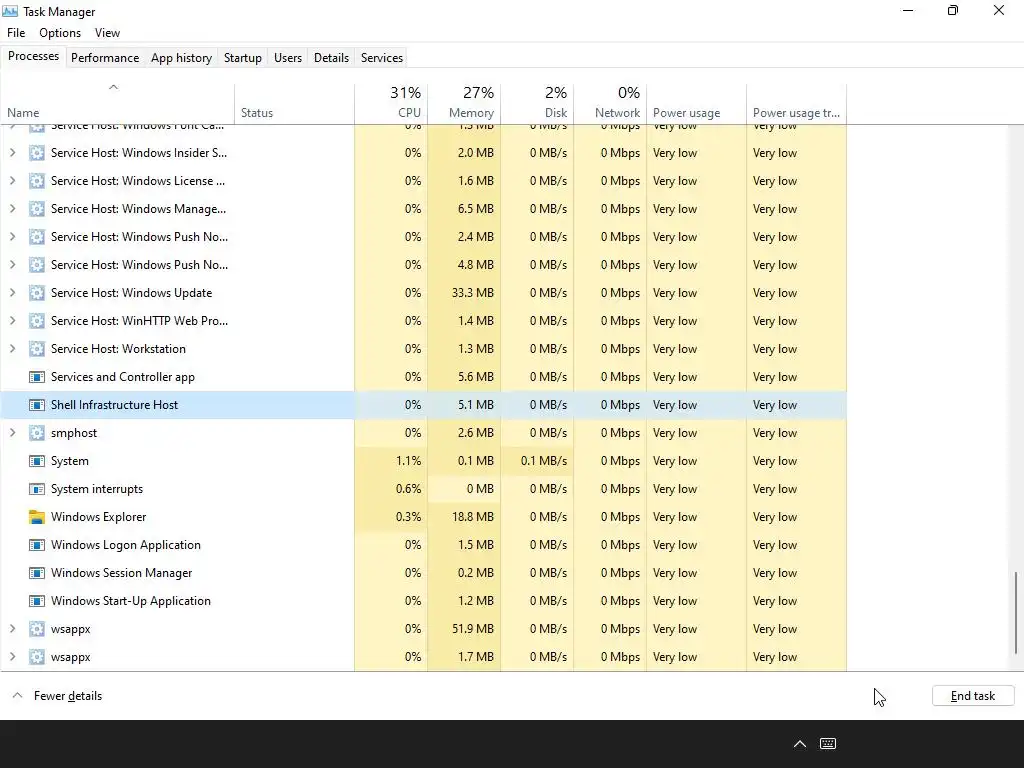
Task: Click the gear icon for the 51.9 MB wsappx
Action: coord(37,629)
